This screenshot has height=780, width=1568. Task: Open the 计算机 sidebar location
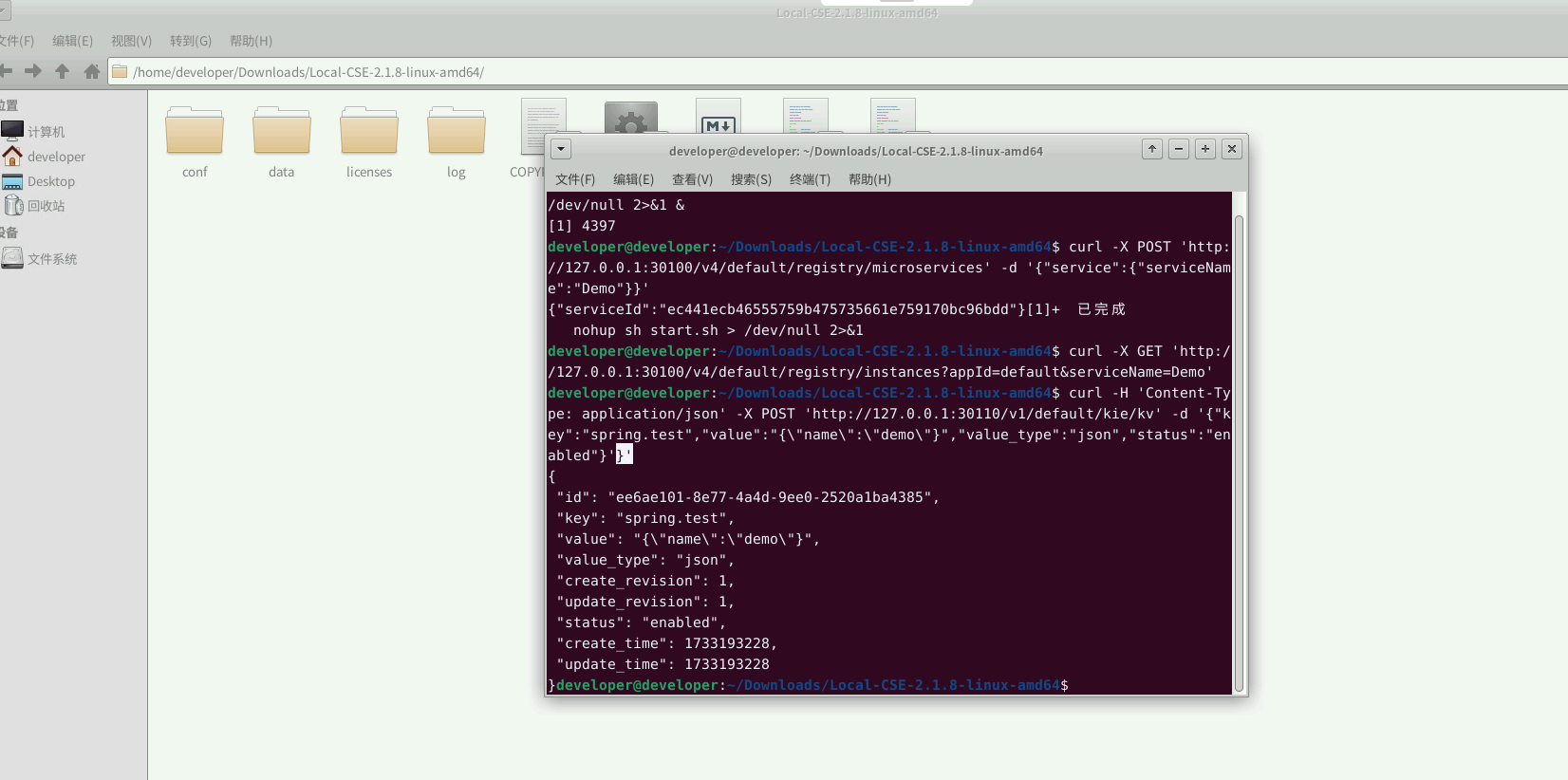pyautogui.click(x=34, y=131)
